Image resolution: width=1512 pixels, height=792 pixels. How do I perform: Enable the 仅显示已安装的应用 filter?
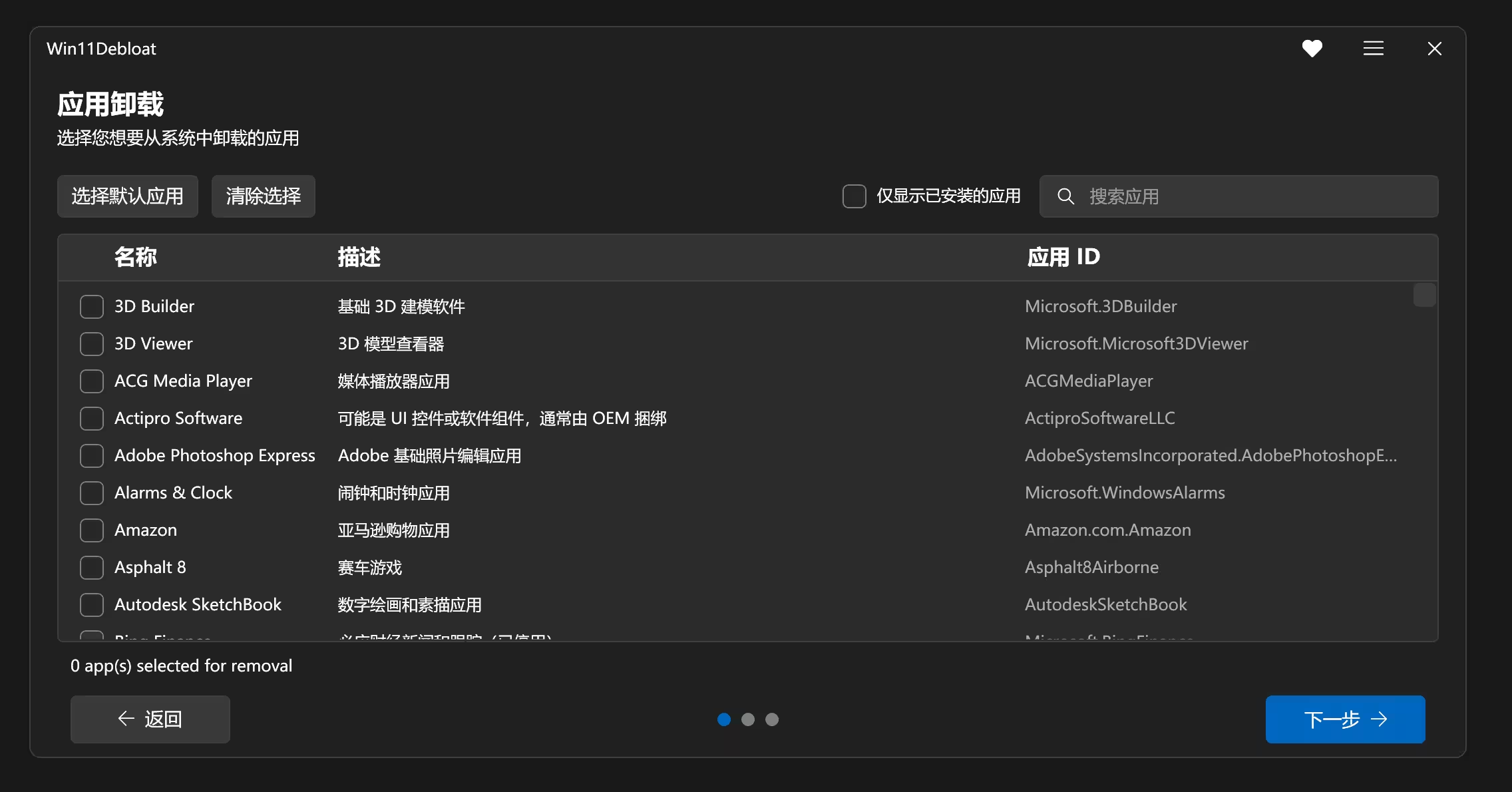(x=853, y=196)
